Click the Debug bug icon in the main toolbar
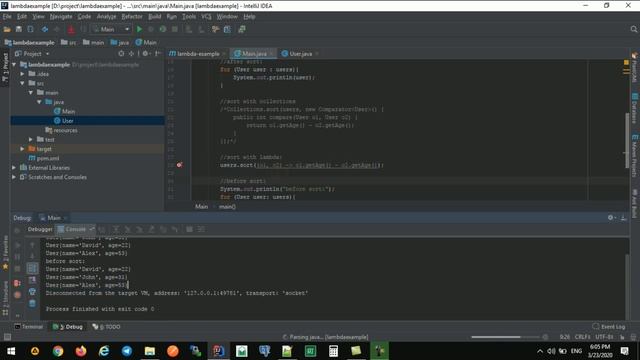640x360 pixels. 151,29
